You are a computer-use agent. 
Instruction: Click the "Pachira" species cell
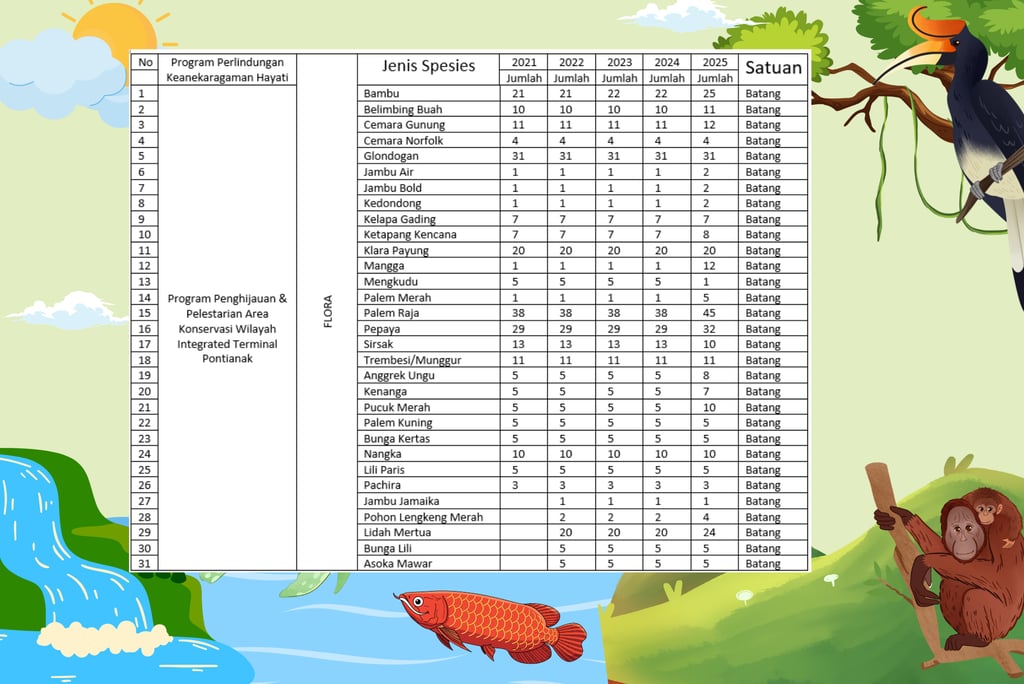pos(428,485)
